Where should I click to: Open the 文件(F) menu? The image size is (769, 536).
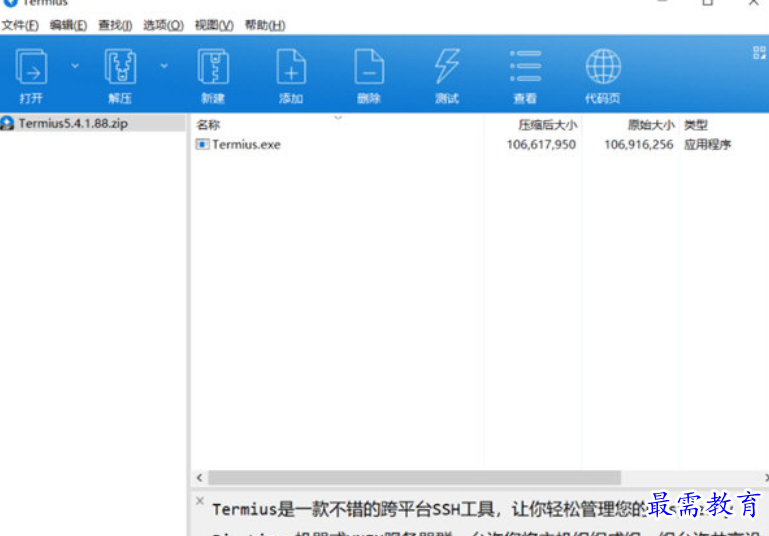click(x=20, y=25)
